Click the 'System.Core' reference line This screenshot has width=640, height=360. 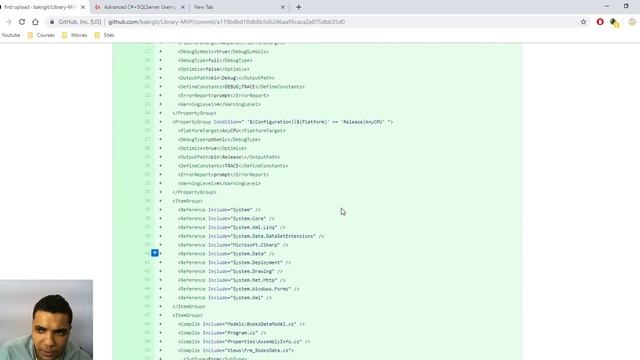point(226,219)
